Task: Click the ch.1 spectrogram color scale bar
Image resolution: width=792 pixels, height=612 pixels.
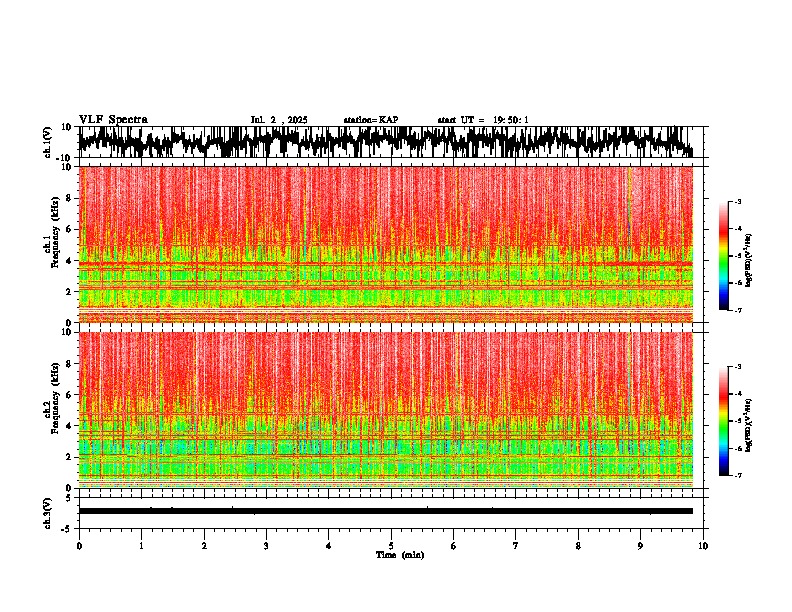Action: click(x=724, y=256)
